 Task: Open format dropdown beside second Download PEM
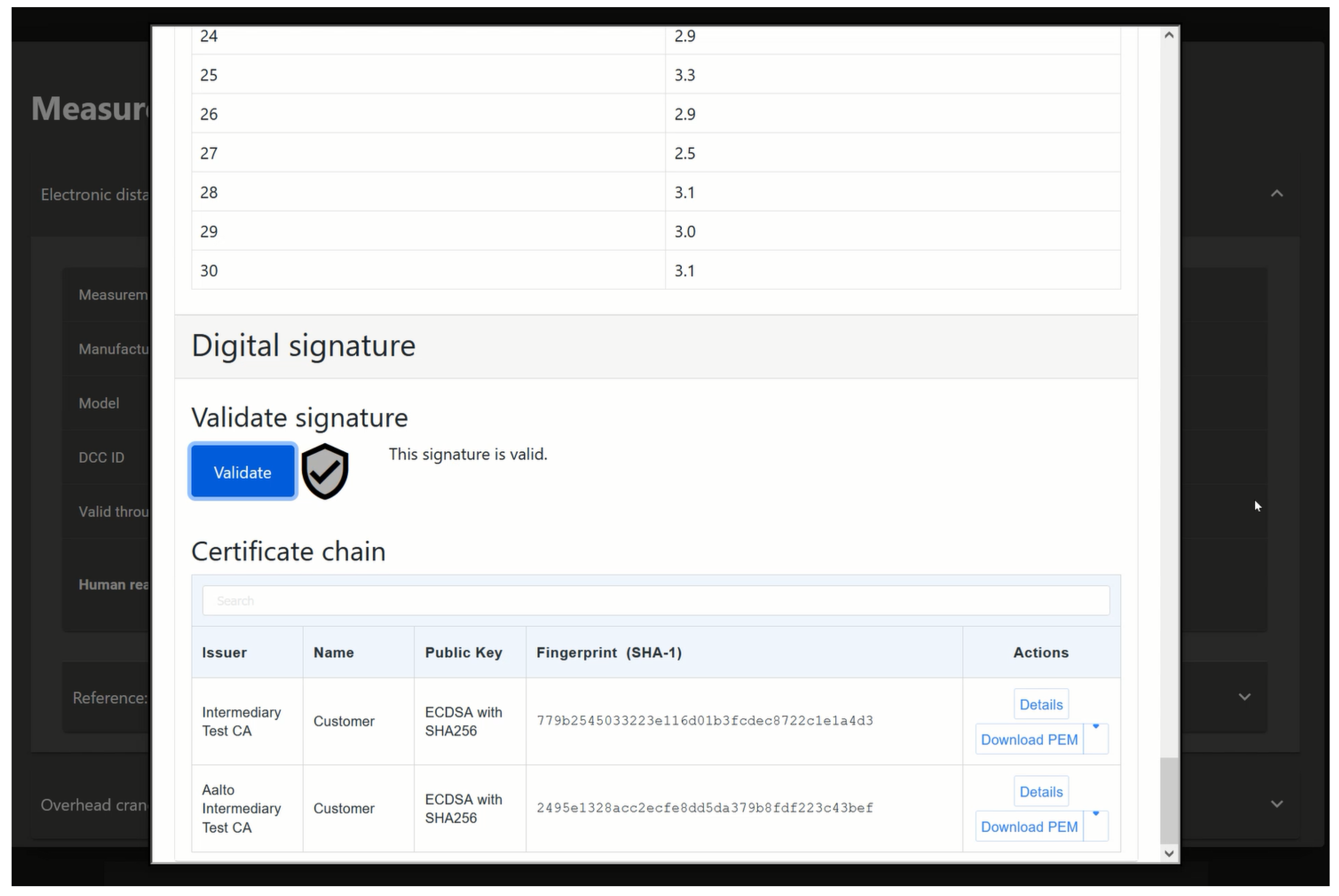1095,827
